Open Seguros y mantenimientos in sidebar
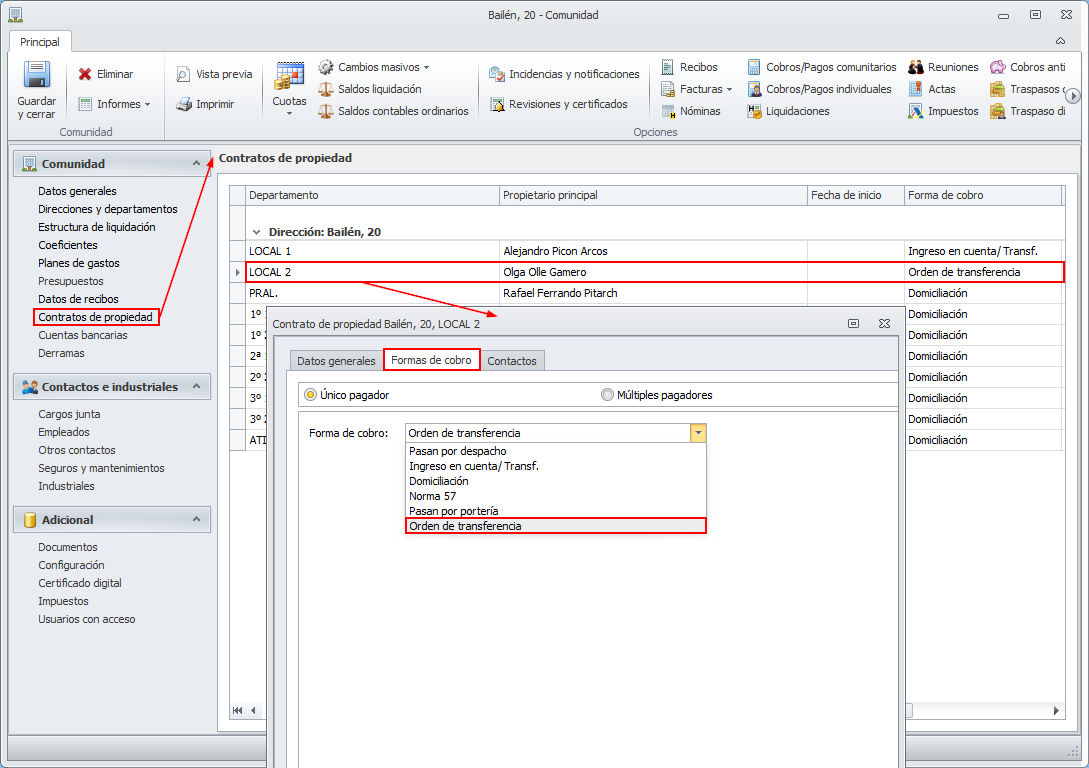1089x768 pixels. click(101, 468)
